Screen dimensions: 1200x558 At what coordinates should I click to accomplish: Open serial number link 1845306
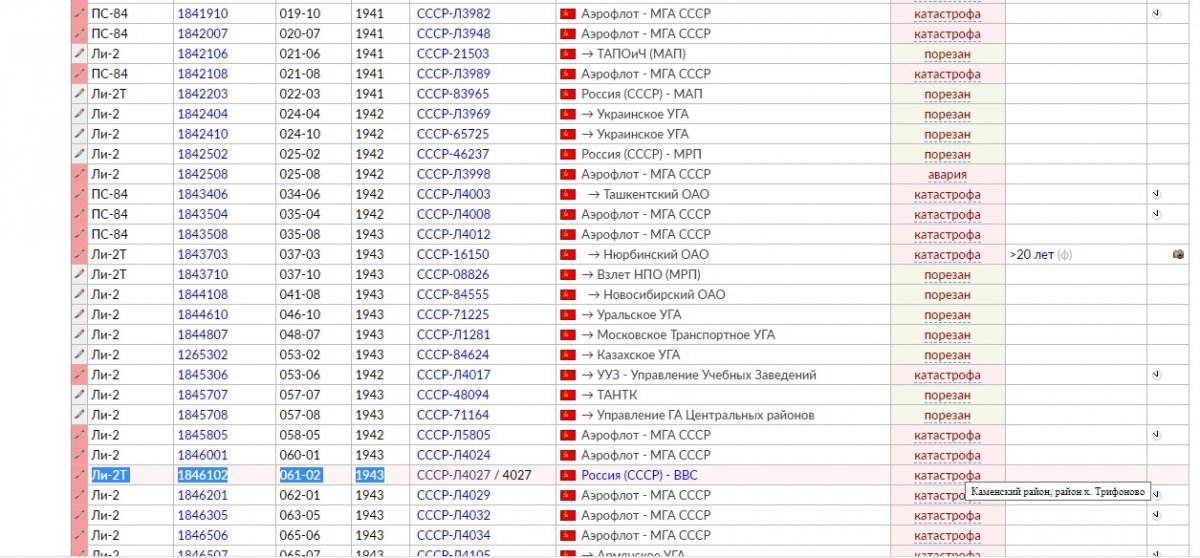pyautogui.click(x=202, y=375)
